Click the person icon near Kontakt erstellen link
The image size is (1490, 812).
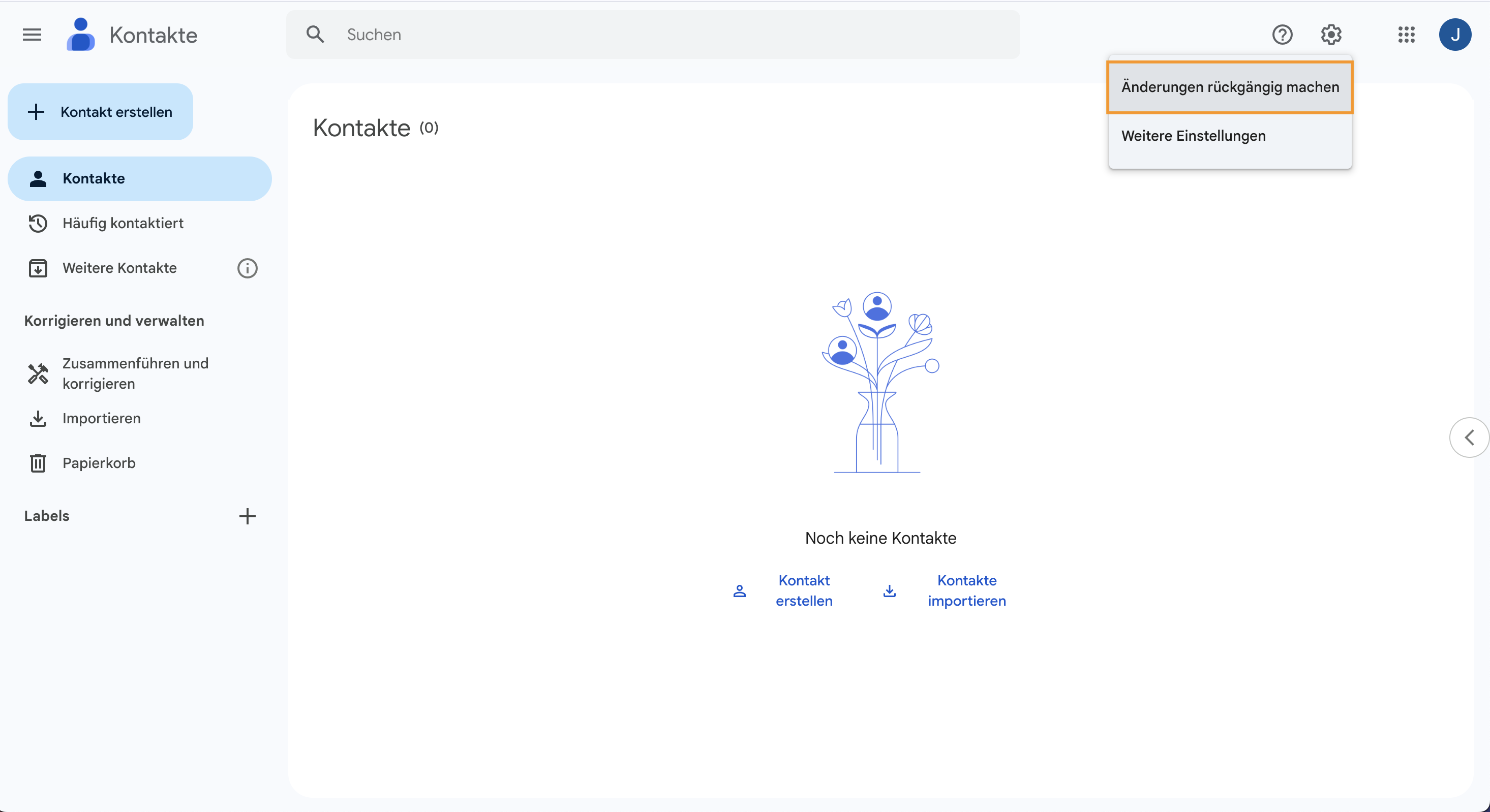click(740, 590)
